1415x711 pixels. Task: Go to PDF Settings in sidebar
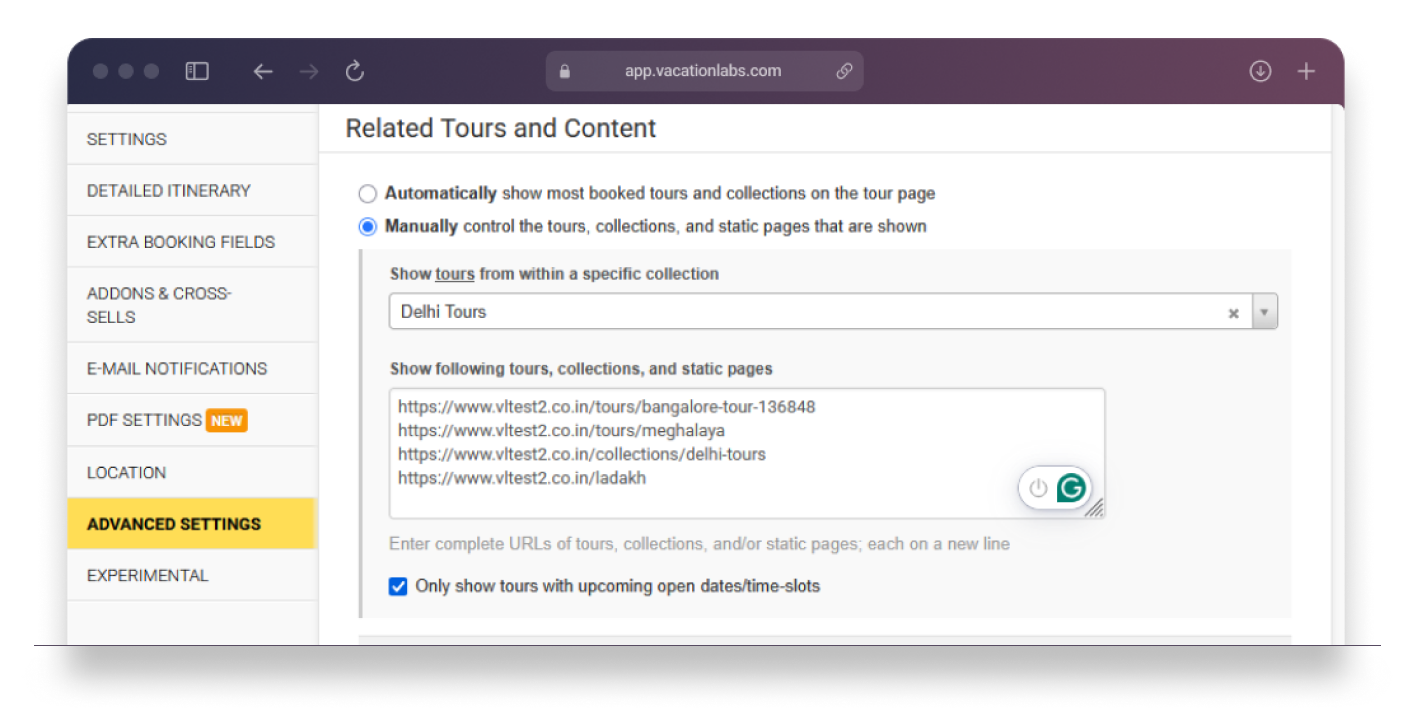[145, 420]
